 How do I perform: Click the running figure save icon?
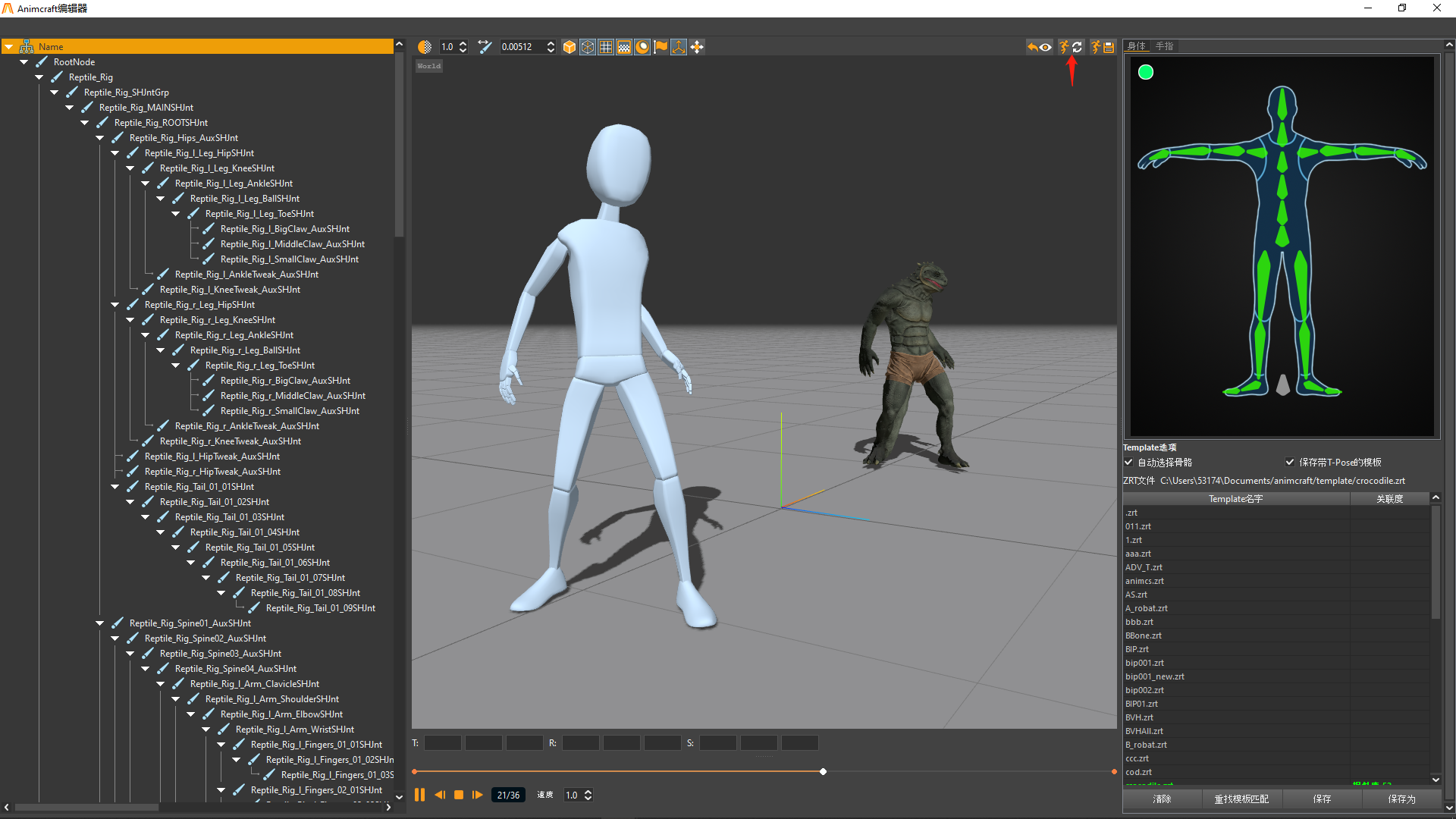[1102, 47]
